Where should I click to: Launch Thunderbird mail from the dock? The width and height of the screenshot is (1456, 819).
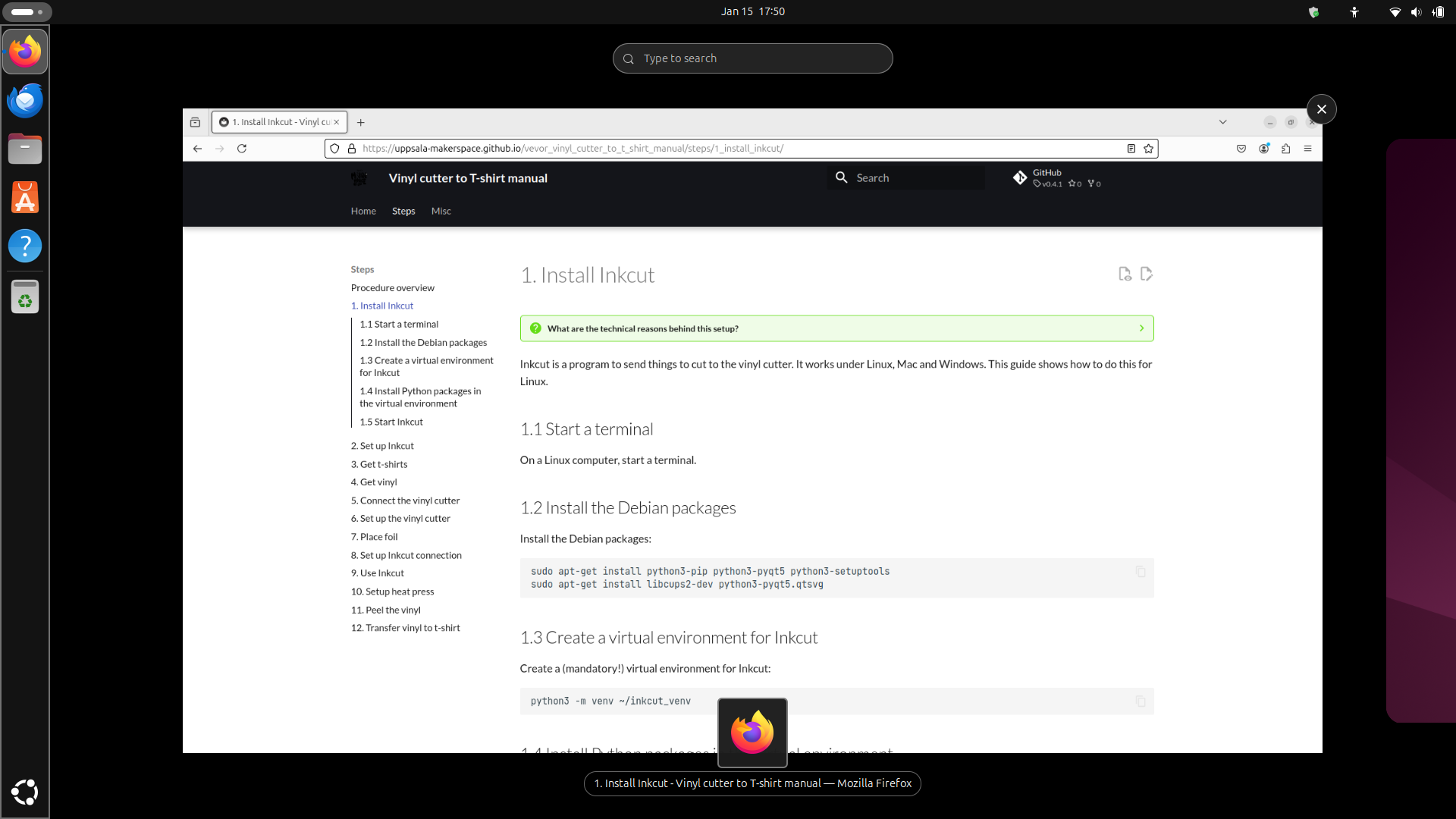(25, 100)
